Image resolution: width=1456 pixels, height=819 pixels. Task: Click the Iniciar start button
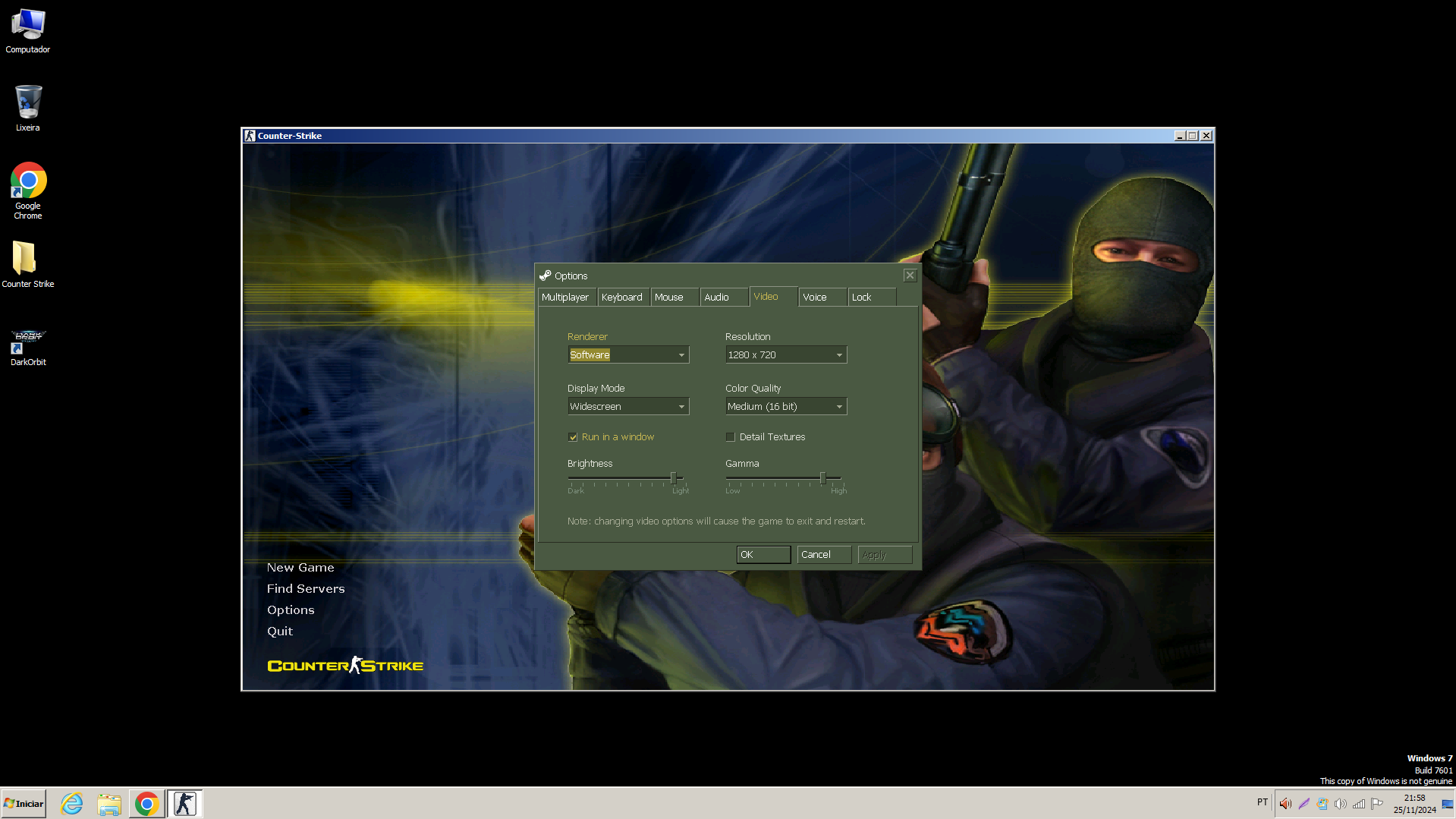coord(24,804)
